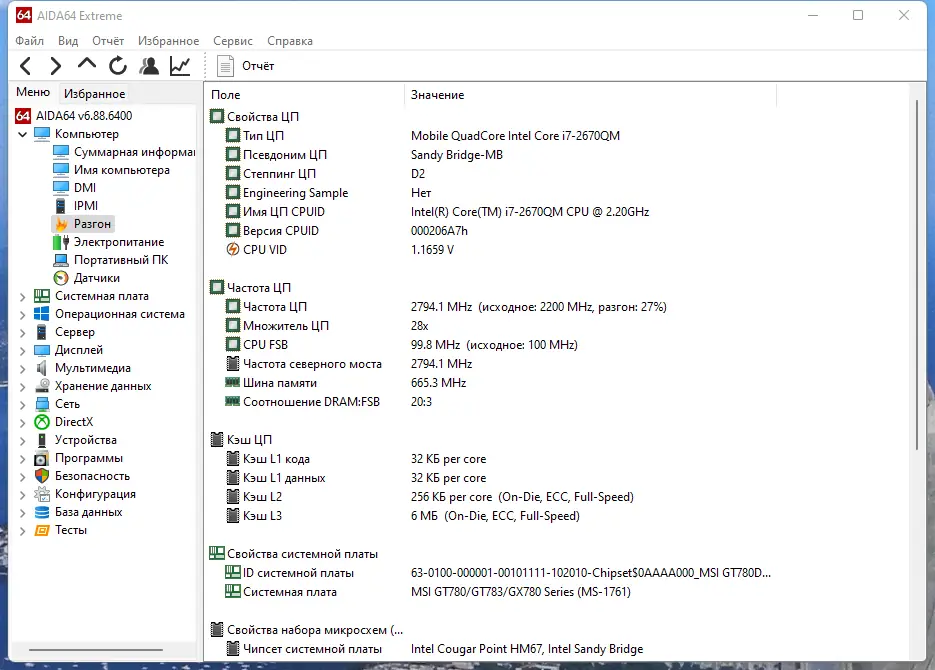Expand the Тесты tree node
Image resolution: width=935 pixels, height=670 pixels.
23,531
